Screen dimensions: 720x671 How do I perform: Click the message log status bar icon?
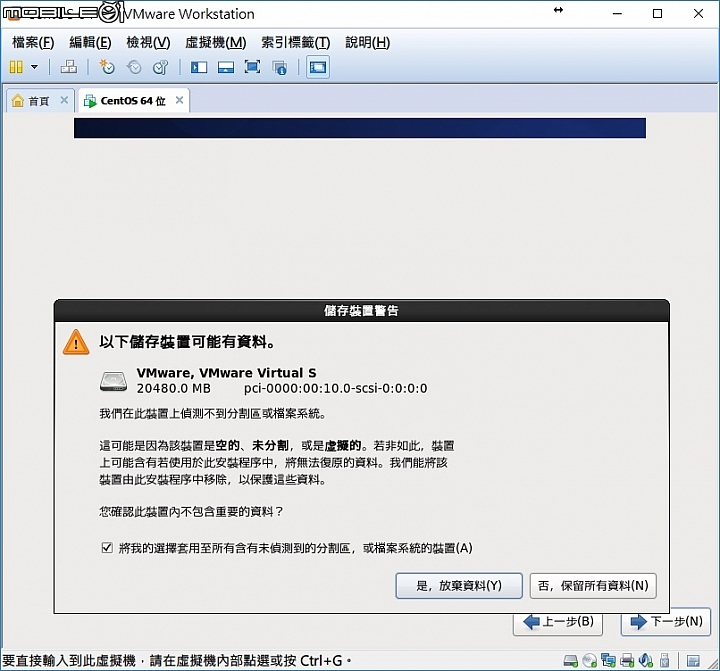[693, 661]
